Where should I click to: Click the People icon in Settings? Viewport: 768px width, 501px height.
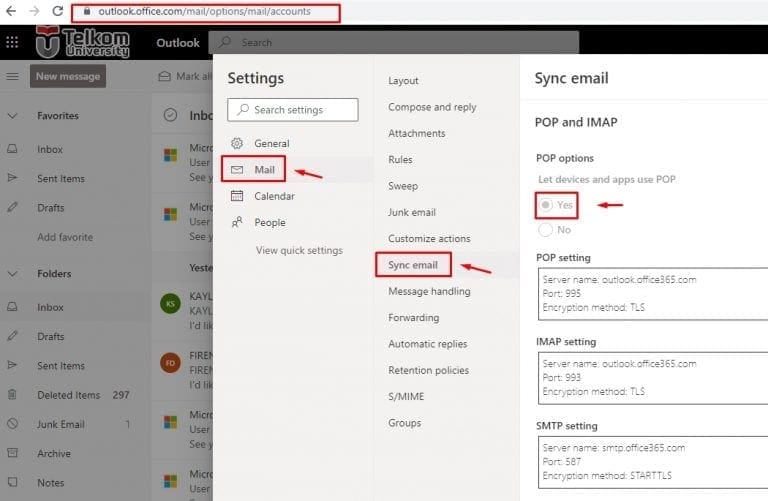point(237,222)
